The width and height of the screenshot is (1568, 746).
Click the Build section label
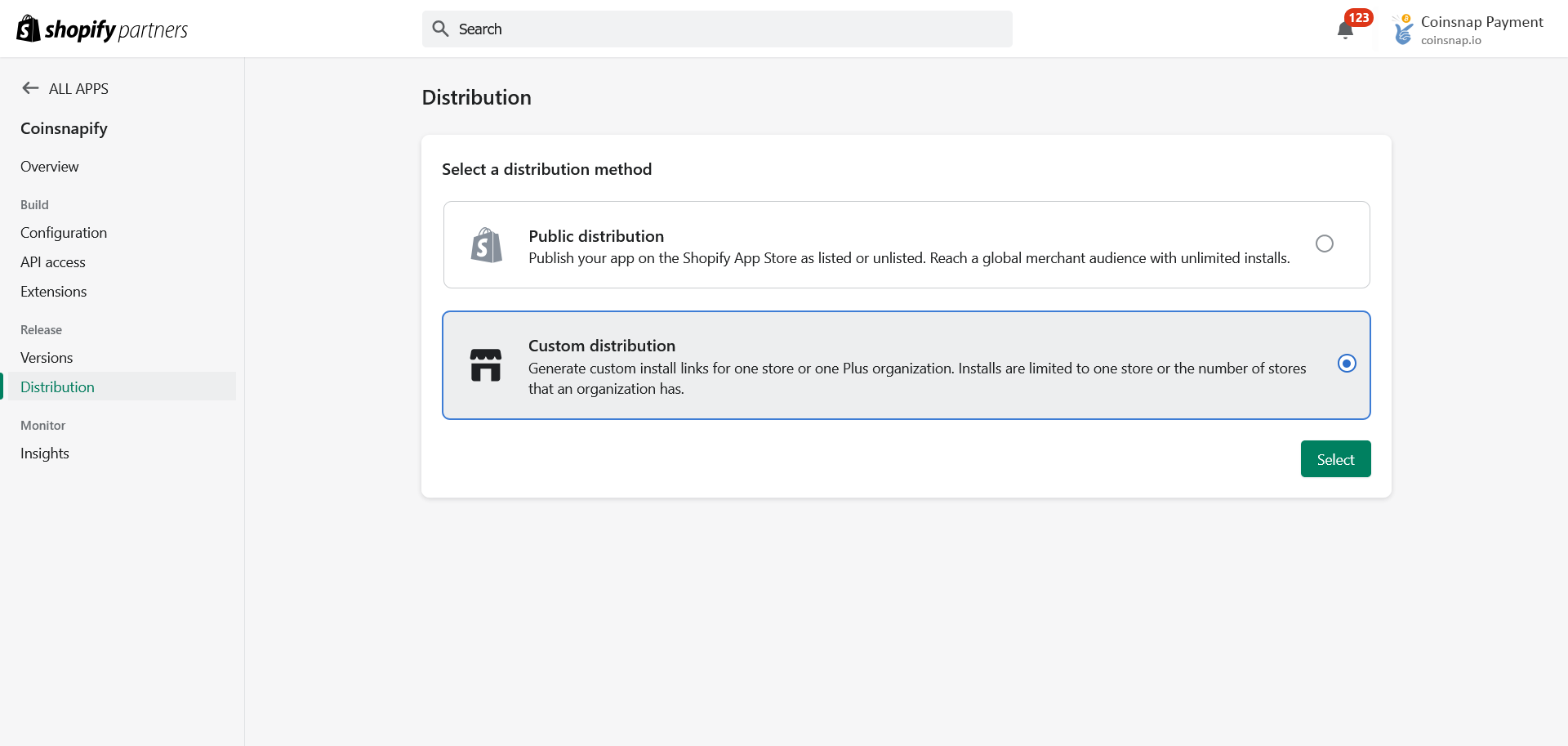click(x=34, y=205)
